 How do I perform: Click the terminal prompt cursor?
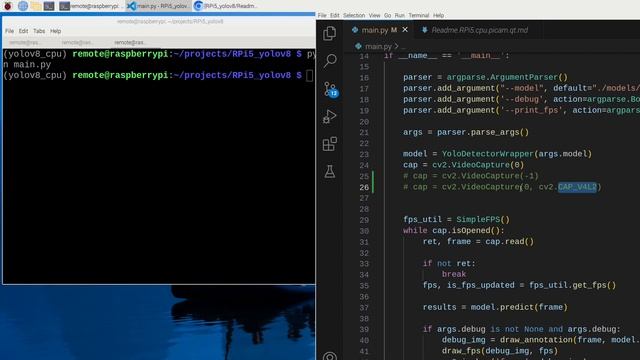pyautogui.click(x=309, y=76)
